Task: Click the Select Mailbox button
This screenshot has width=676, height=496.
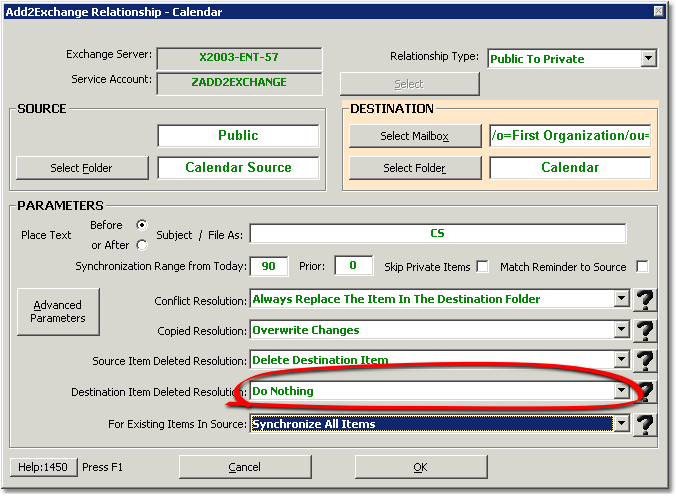Action: [x=415, y=136]
